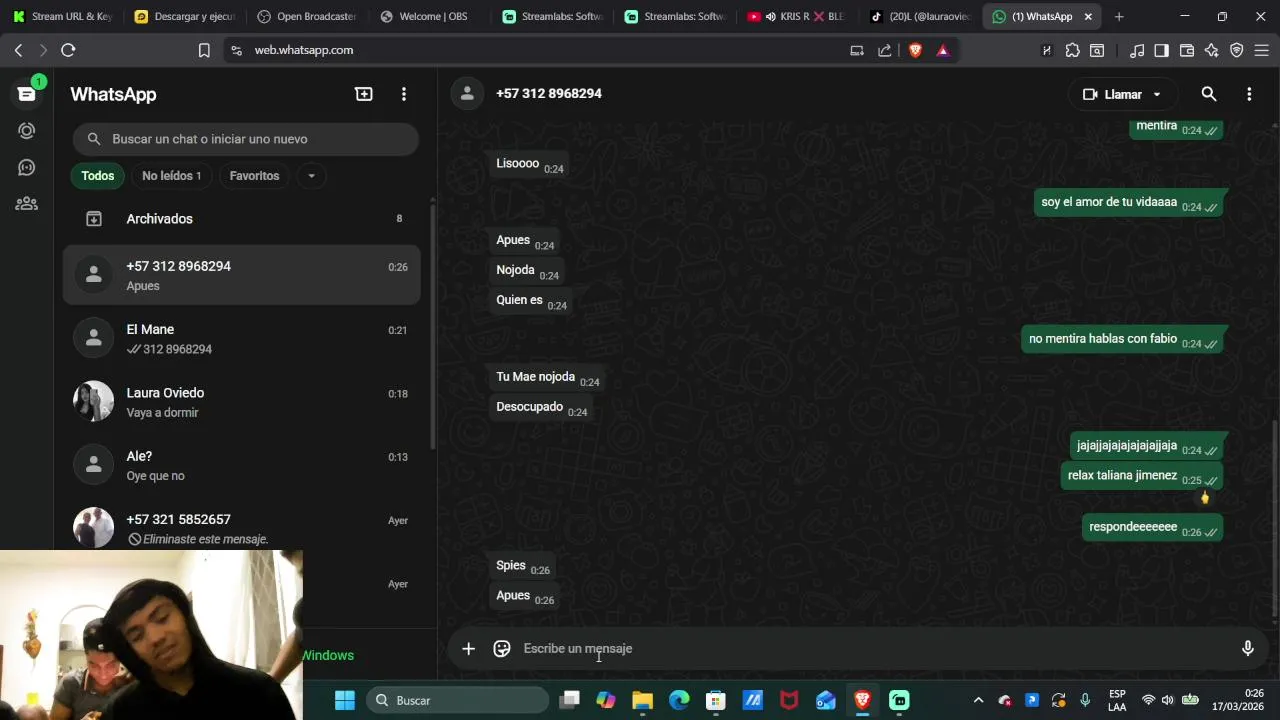Open the volume control in system tray

tap(1167, 700)
